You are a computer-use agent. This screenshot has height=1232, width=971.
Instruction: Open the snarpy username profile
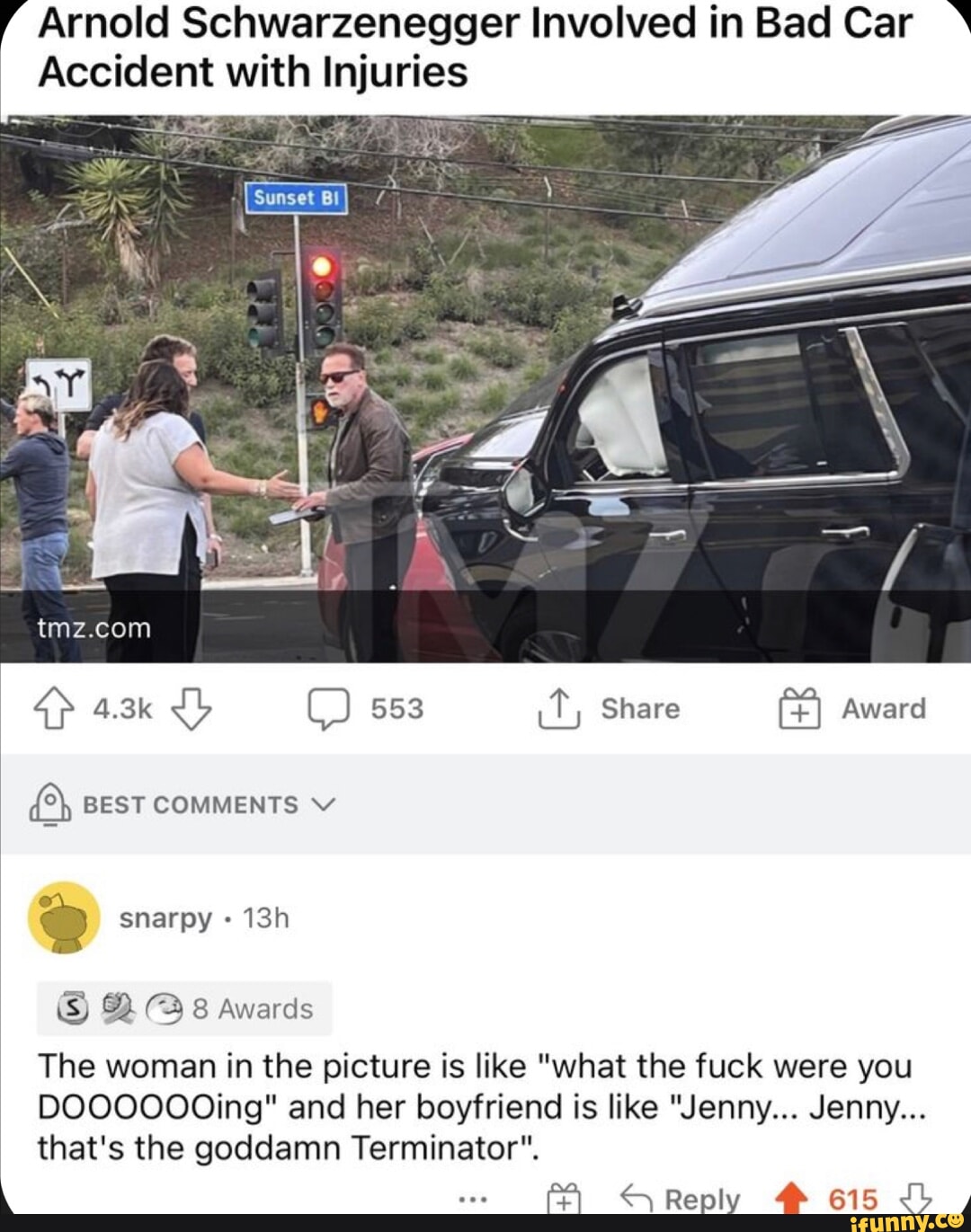pos(165,917)
